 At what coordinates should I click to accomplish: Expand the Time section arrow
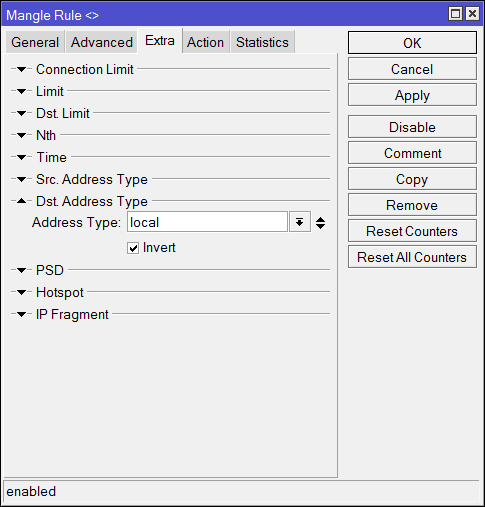coord(22,157)
